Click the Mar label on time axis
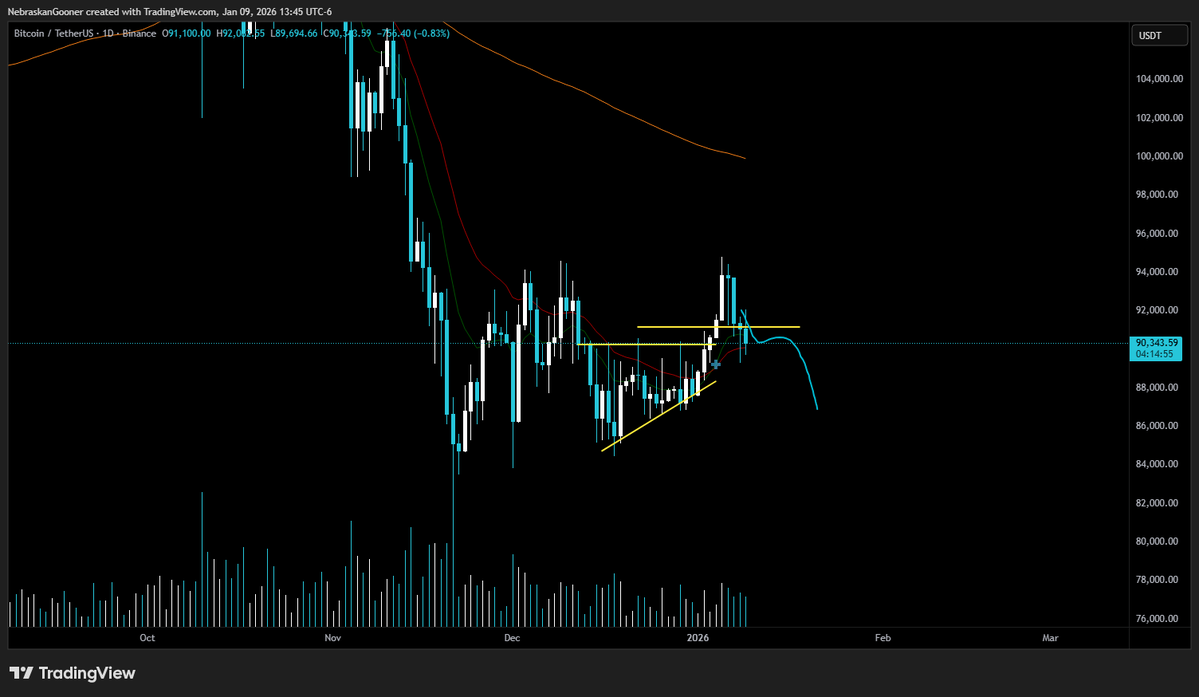 [1050, 637]
